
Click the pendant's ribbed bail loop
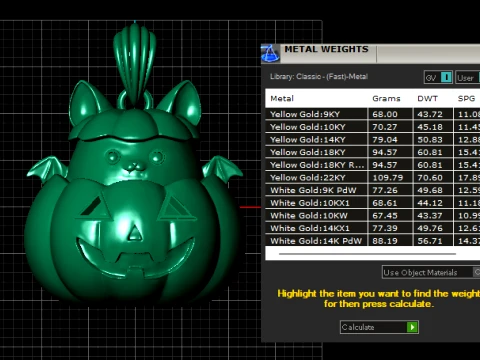tap(135, 65)
